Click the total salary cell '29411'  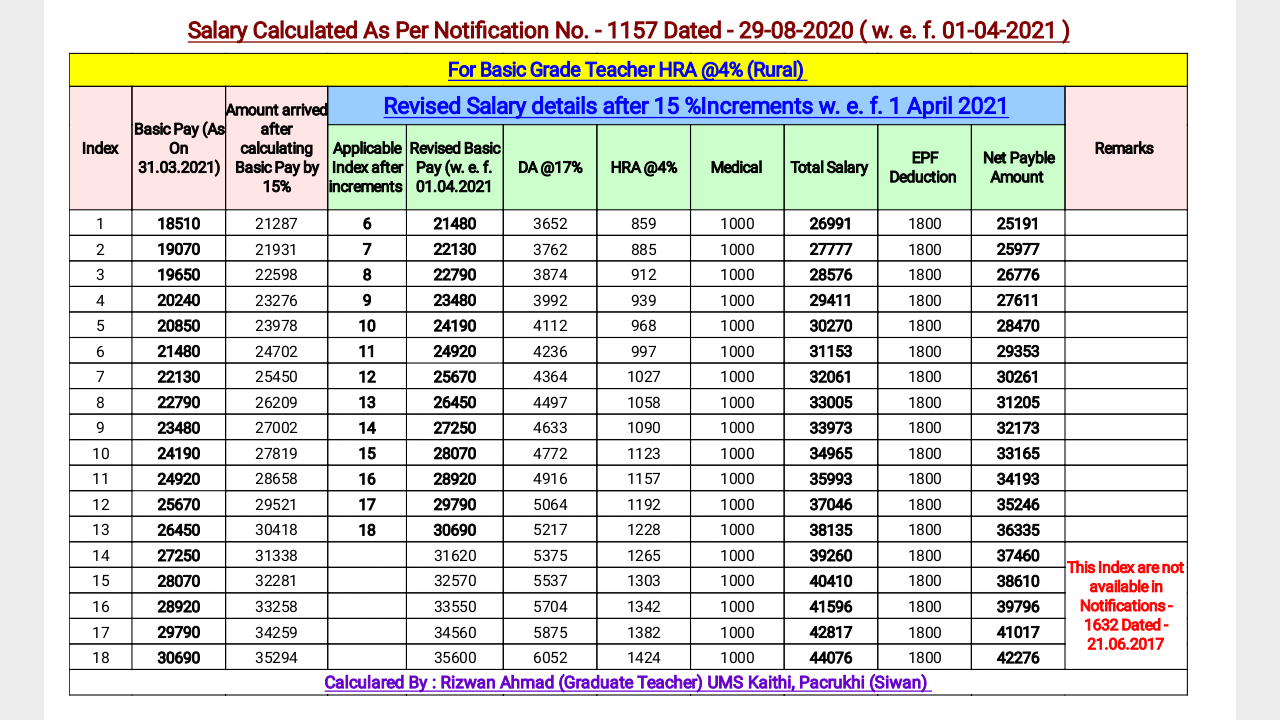tap(830, 300)
